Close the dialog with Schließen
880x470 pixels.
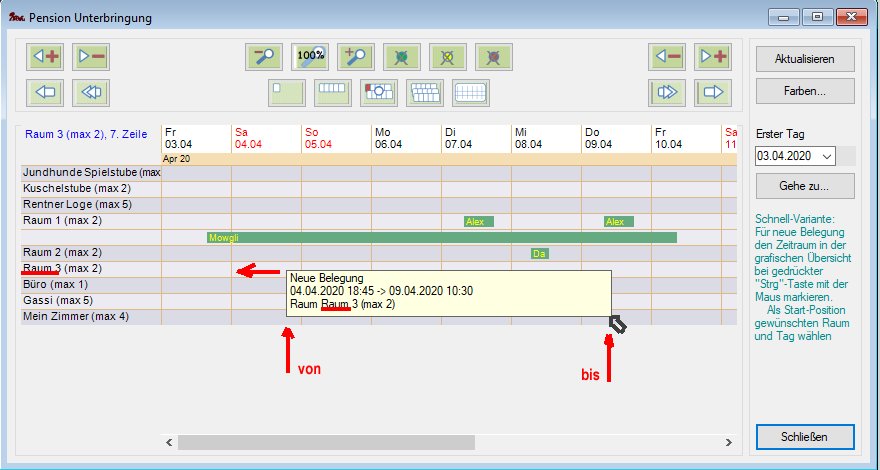click(805, 437)
